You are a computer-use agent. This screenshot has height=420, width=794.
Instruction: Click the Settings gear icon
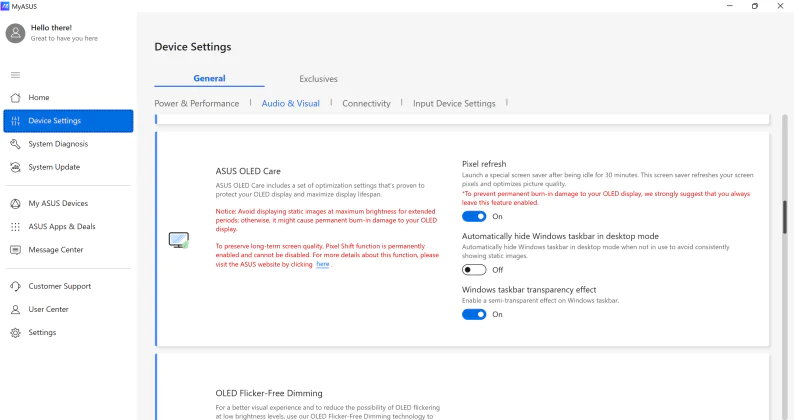pyautogui.click(x=16, y=332)
